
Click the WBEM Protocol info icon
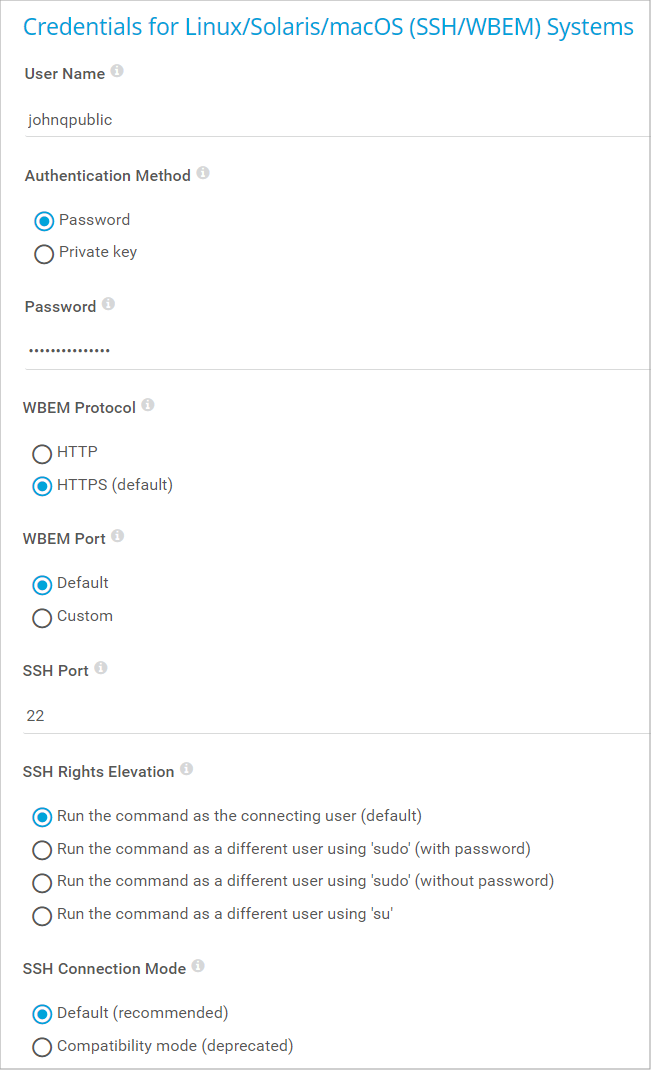pos(148,405)
